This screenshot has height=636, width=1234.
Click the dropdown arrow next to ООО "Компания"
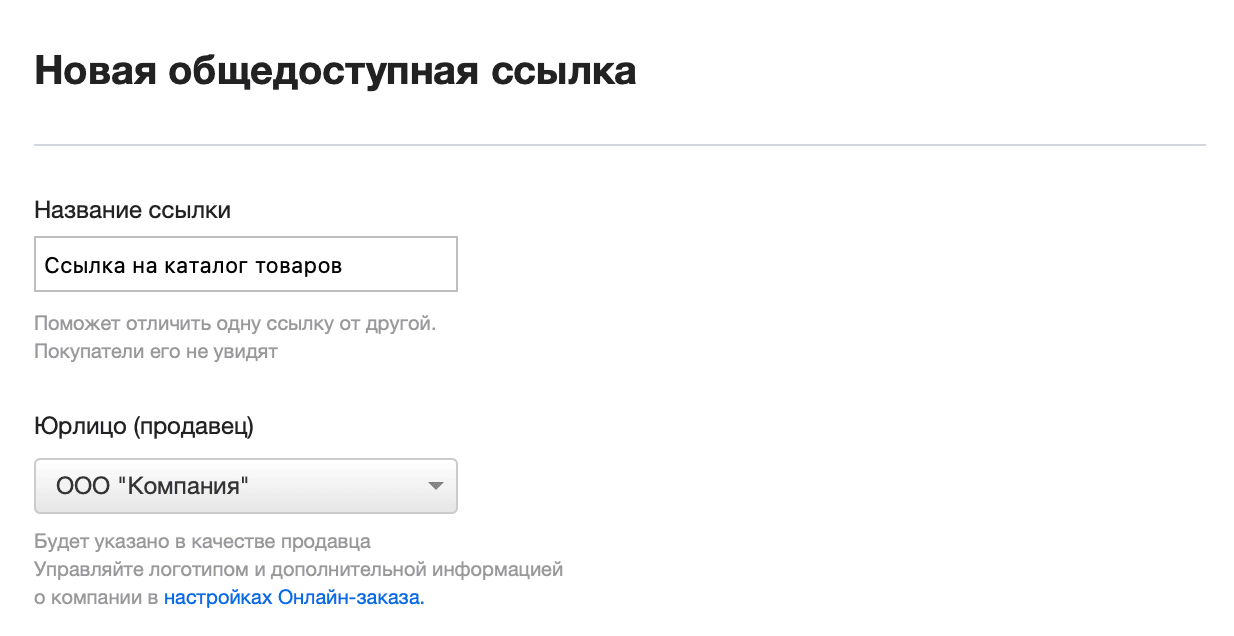tap(437, 486)
